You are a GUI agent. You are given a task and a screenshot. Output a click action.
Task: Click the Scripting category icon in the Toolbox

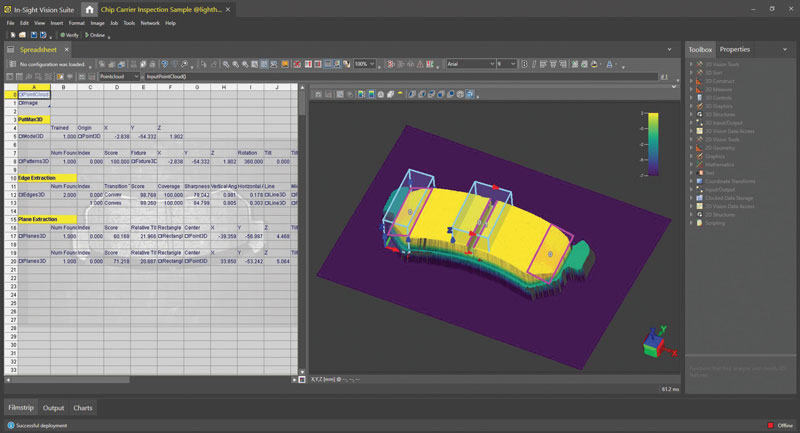[699, 223]
